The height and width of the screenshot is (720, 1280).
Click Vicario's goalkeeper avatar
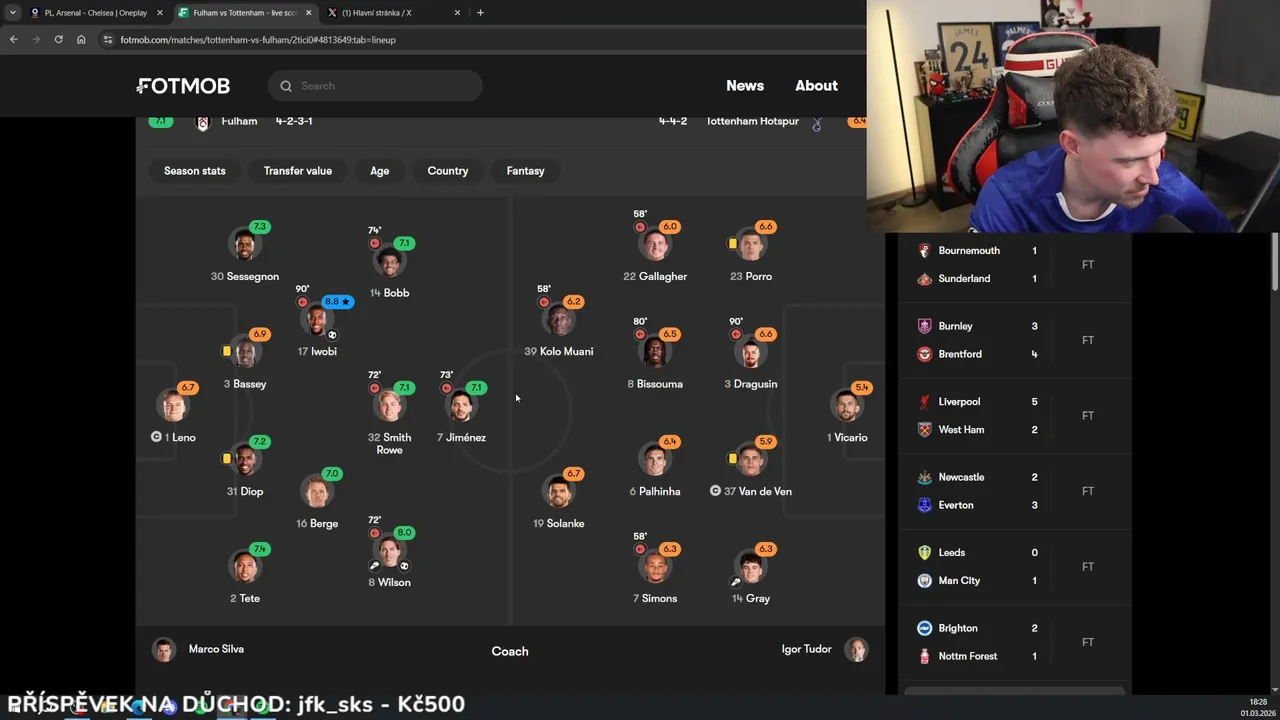tap(848, 406)
